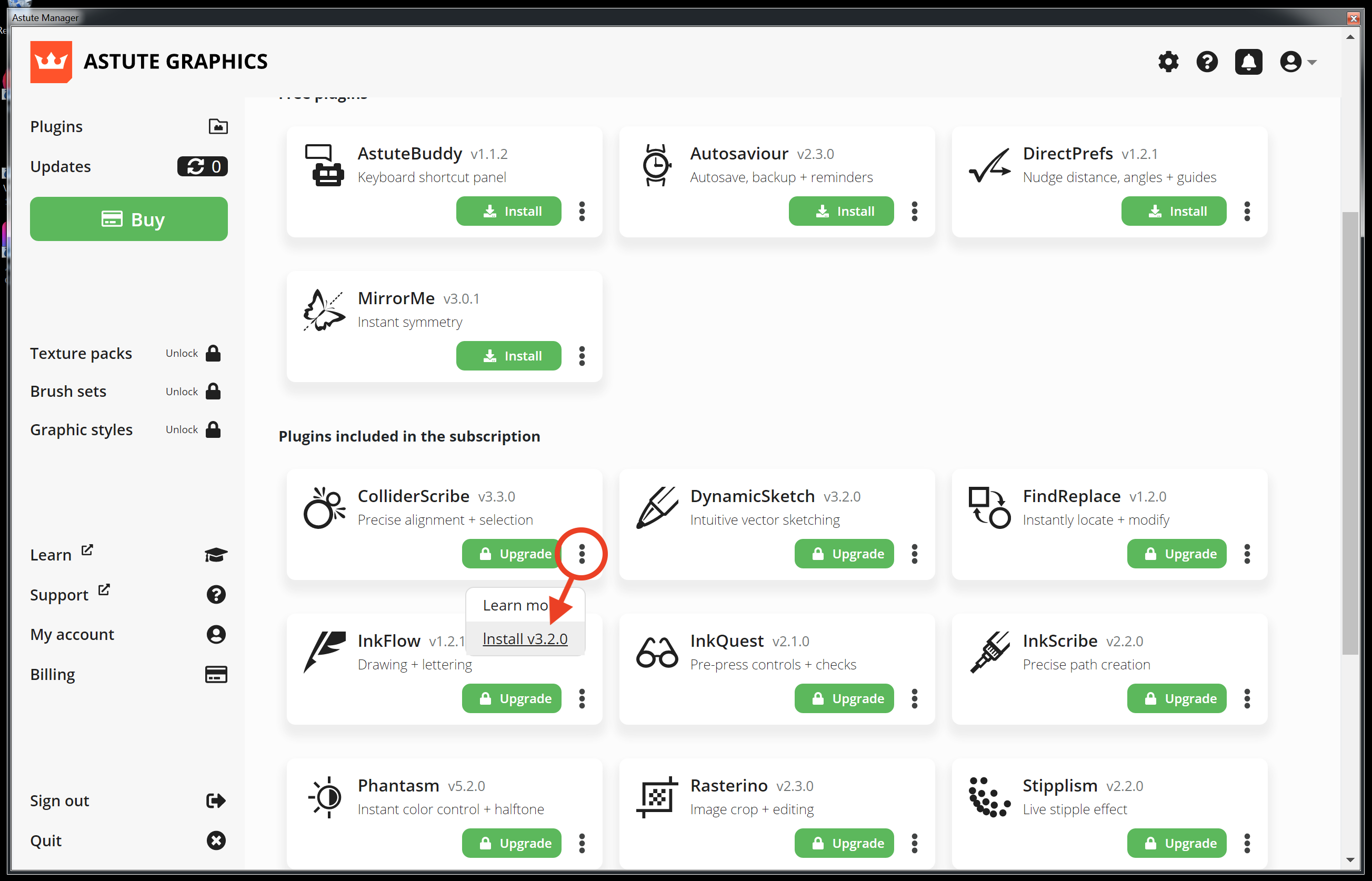This screenshot has width=1372, height=881.
Task: Upgrade the InkFlow plugin
Action: pyautogui.click(x=512, y=698)
